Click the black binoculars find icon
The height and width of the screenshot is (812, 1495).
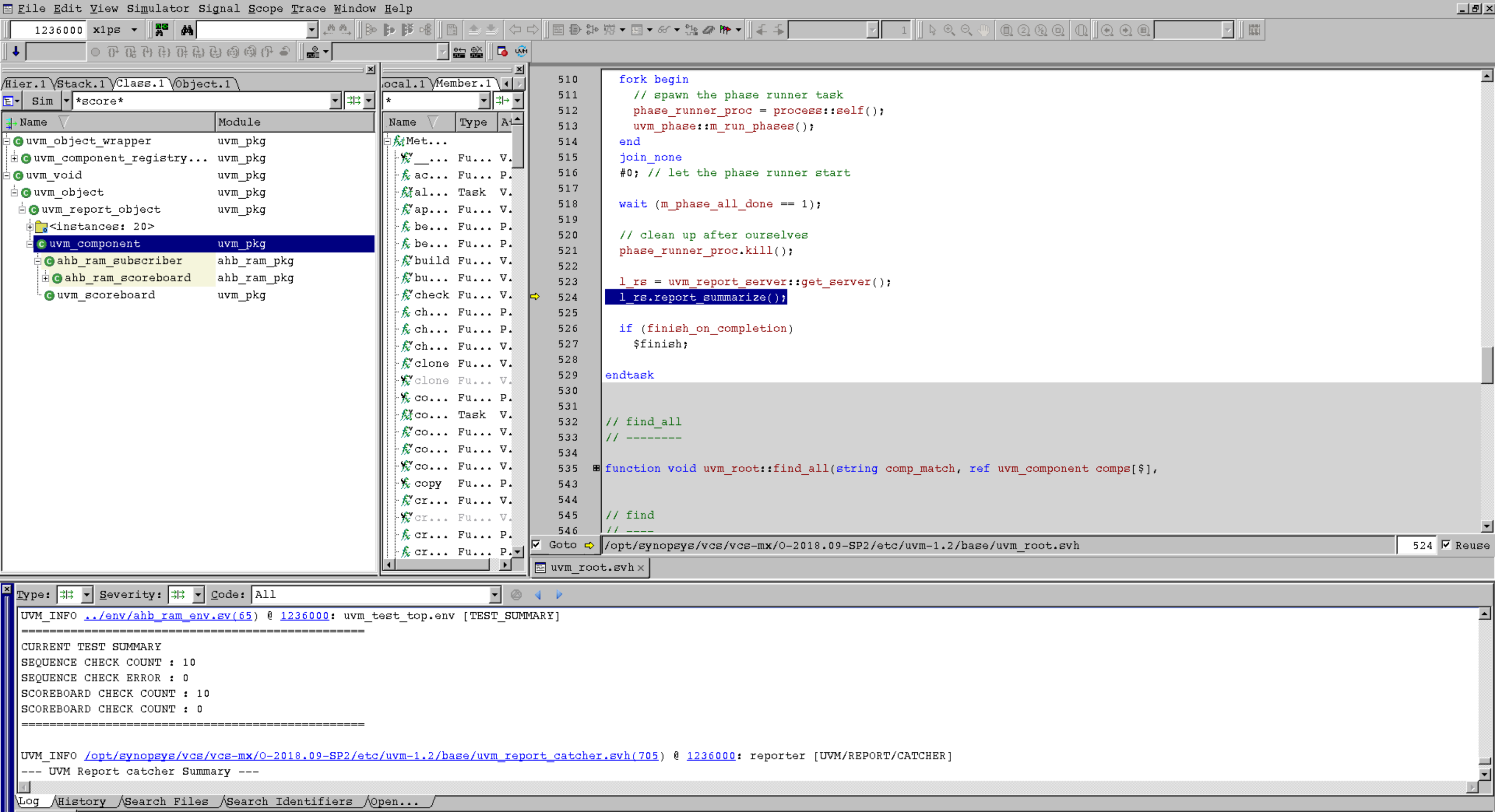click(x=187, y=30)
